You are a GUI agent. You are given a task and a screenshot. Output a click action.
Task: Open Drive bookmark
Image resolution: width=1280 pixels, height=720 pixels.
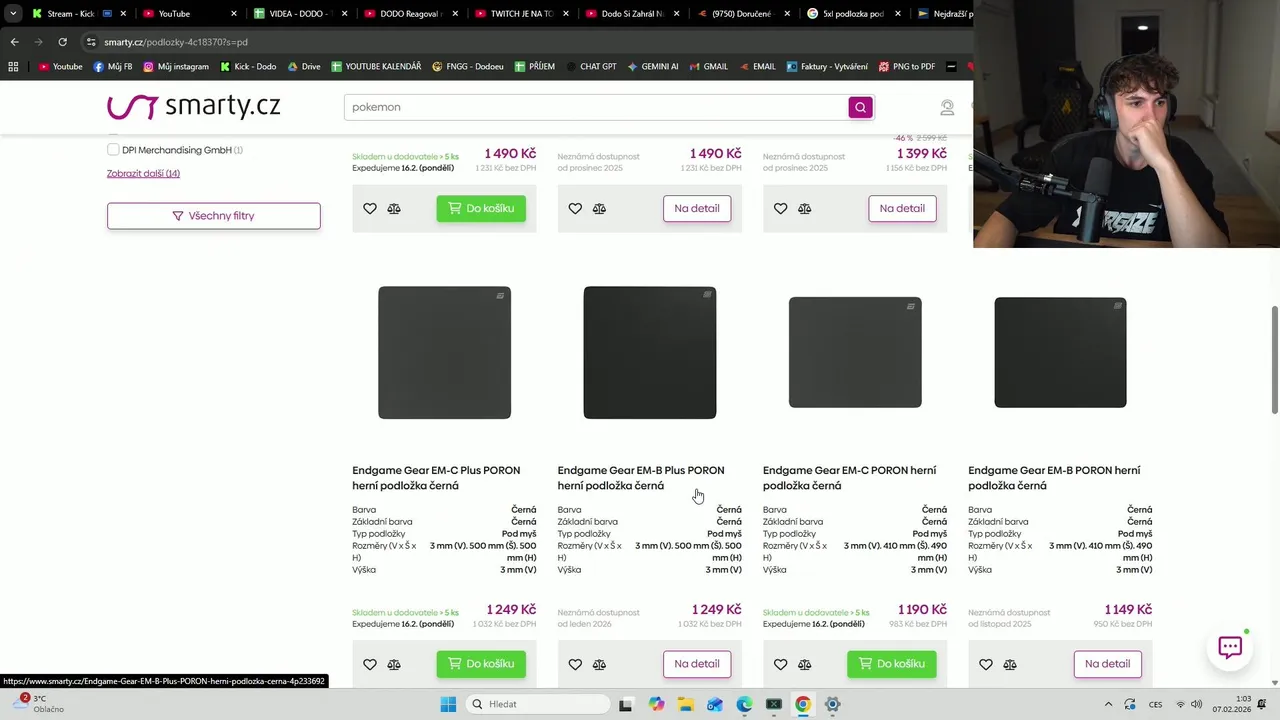(304, 67)
